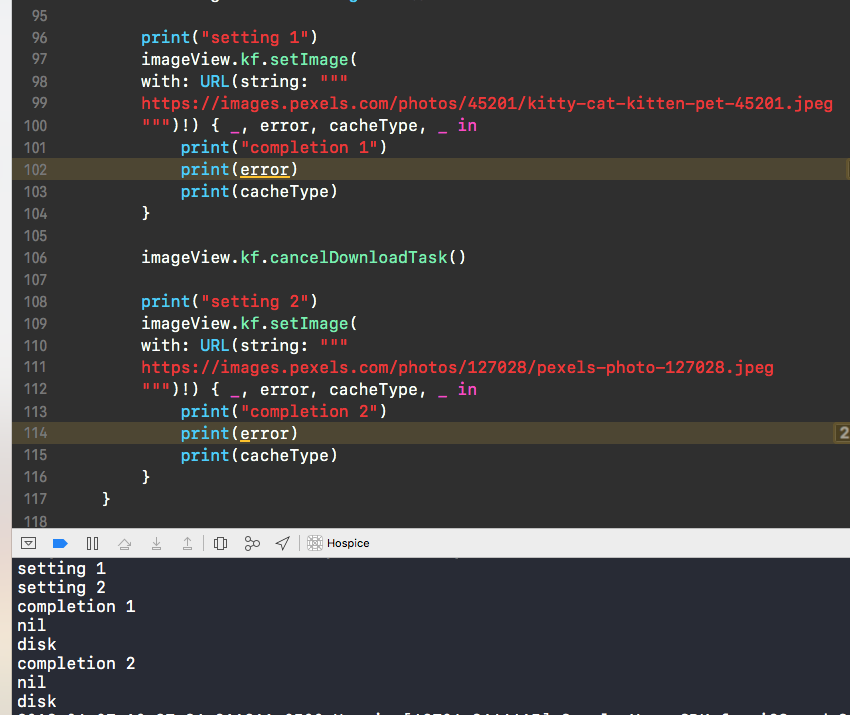Viewport: 850px width, 715px height.
Task: Click print("completion 2") code line
Action: [284, 411]
